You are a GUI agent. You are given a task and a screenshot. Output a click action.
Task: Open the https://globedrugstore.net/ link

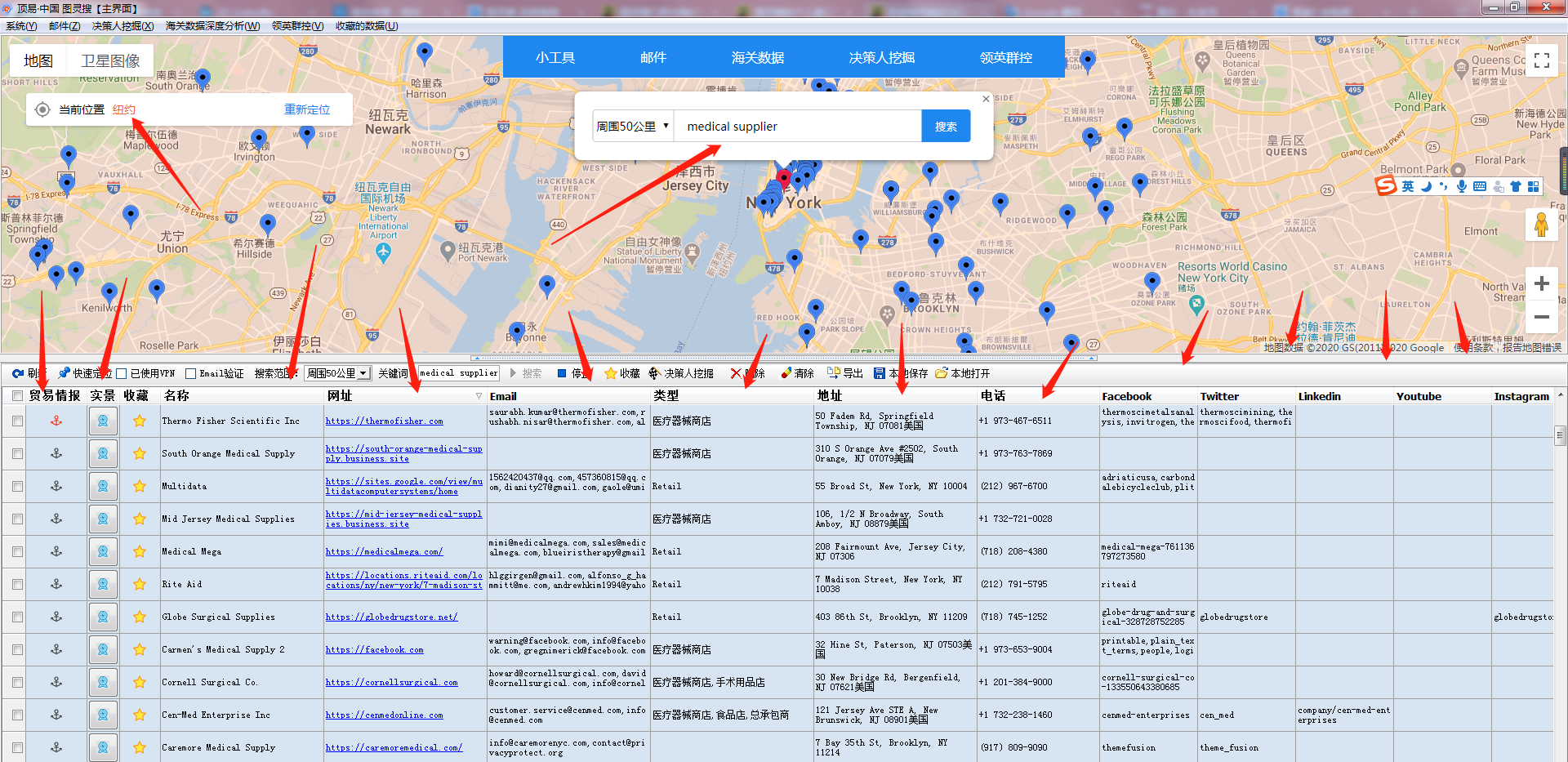(392, 617)
